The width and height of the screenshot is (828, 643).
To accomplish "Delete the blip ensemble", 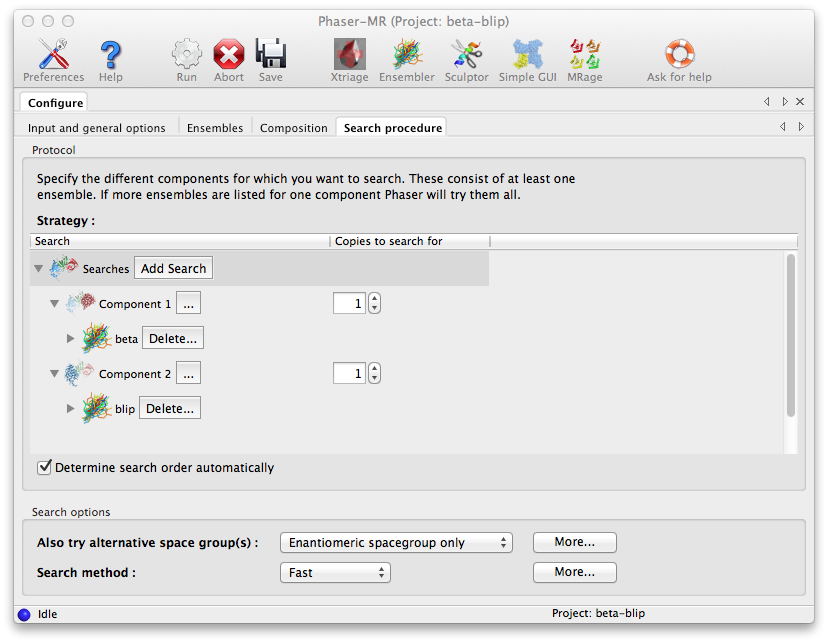I will pyautogui.click(x=169, y=409).
